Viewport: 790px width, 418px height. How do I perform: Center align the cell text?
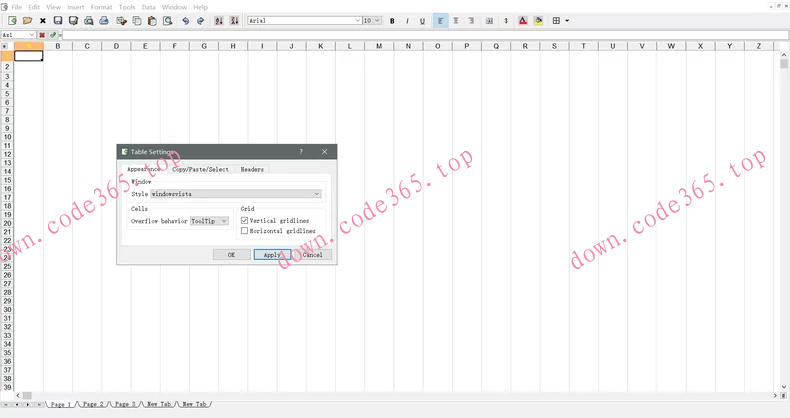click(x=456, y=21)
